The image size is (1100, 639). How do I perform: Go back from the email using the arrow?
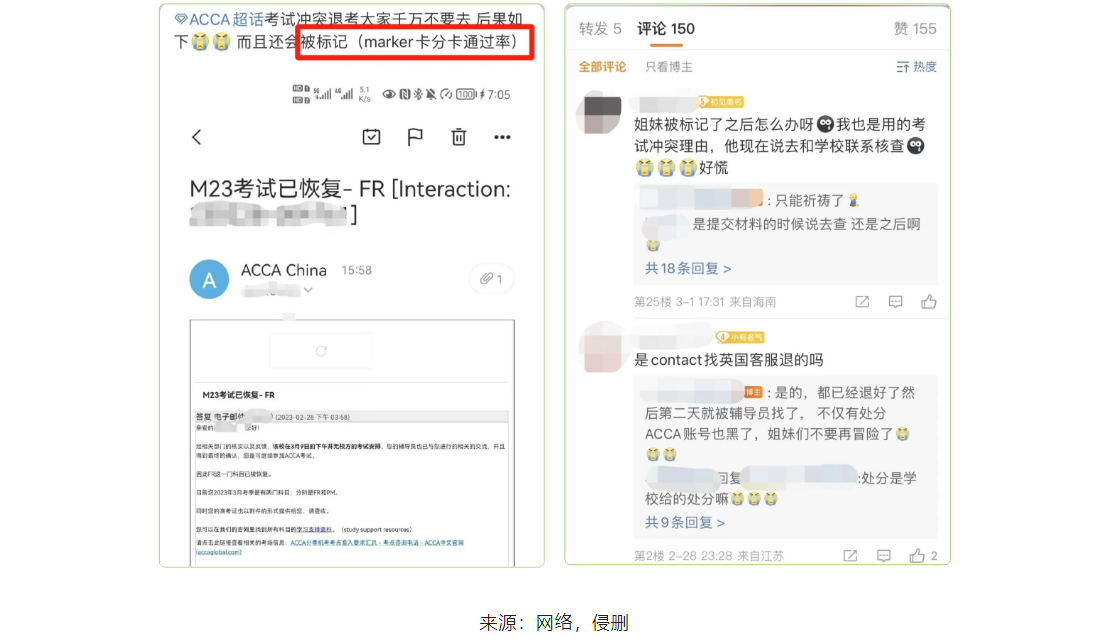(196, 137)
